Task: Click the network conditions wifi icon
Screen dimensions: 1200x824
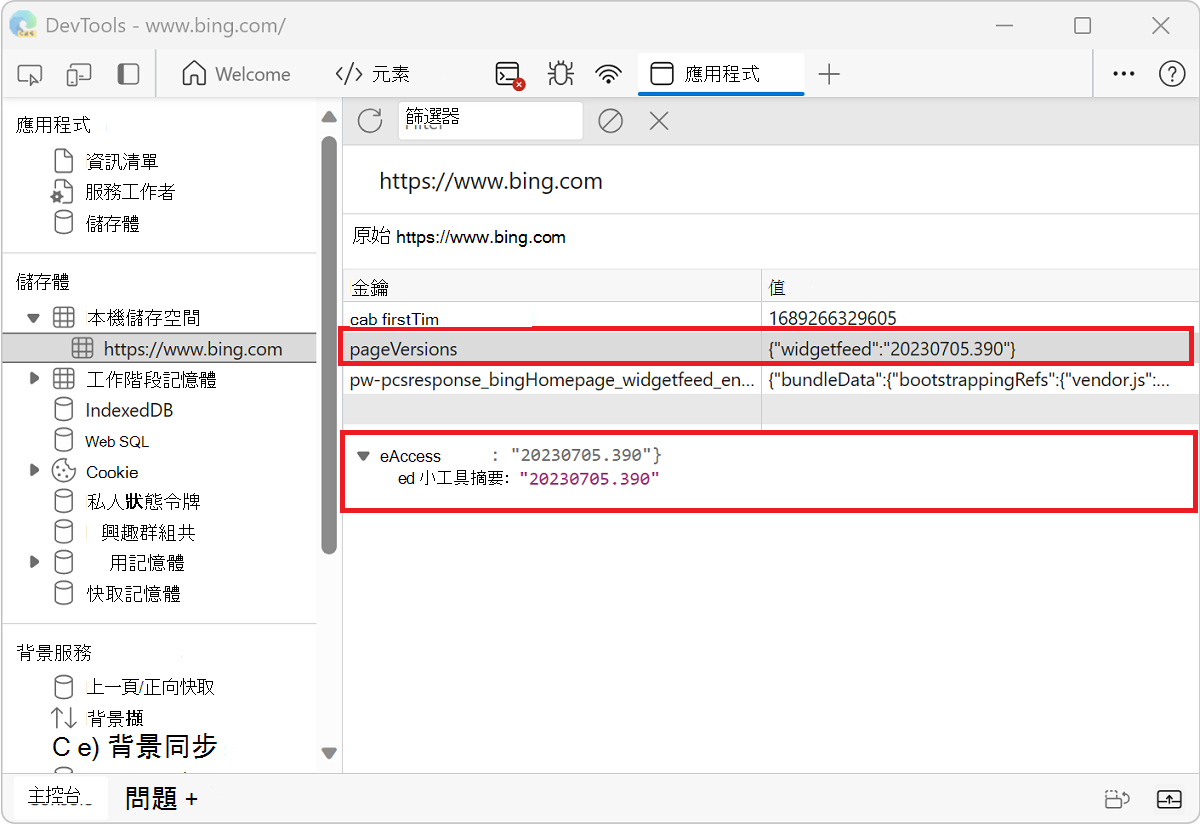Action: (608, 74)
